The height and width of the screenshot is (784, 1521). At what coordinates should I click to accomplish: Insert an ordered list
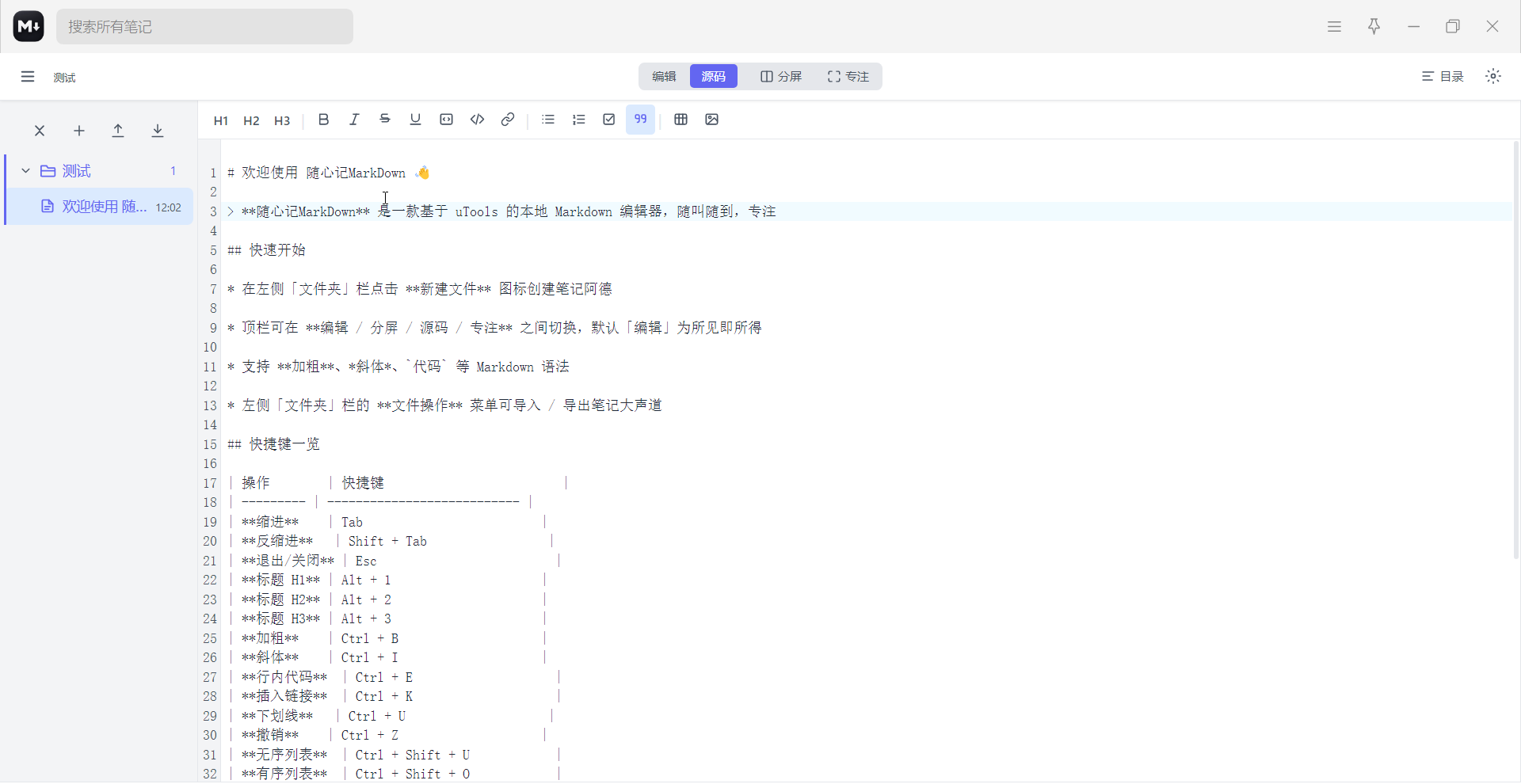[x=579, y=120]
